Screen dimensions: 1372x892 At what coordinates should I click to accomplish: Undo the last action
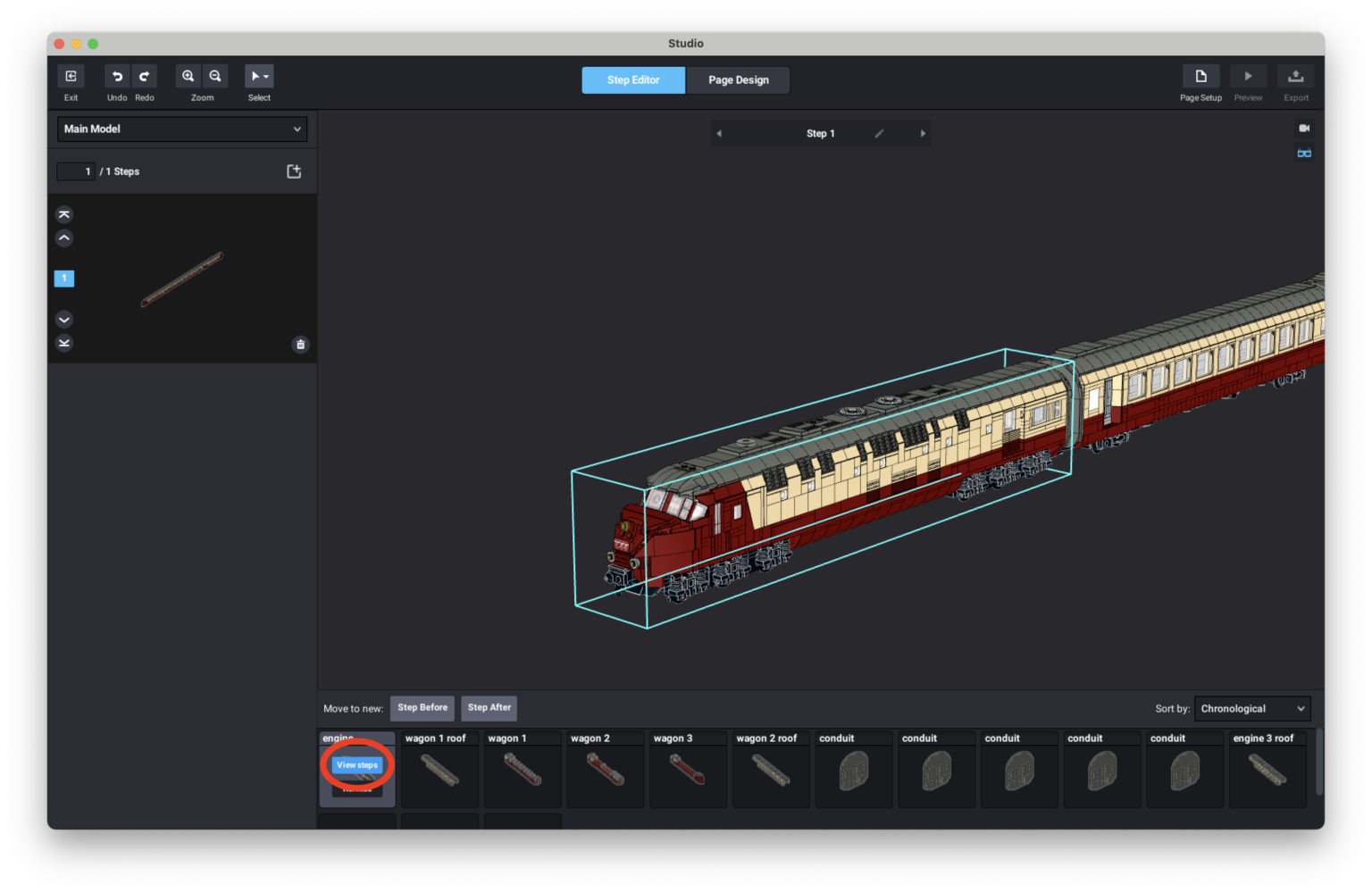click(x=117, y=77)
